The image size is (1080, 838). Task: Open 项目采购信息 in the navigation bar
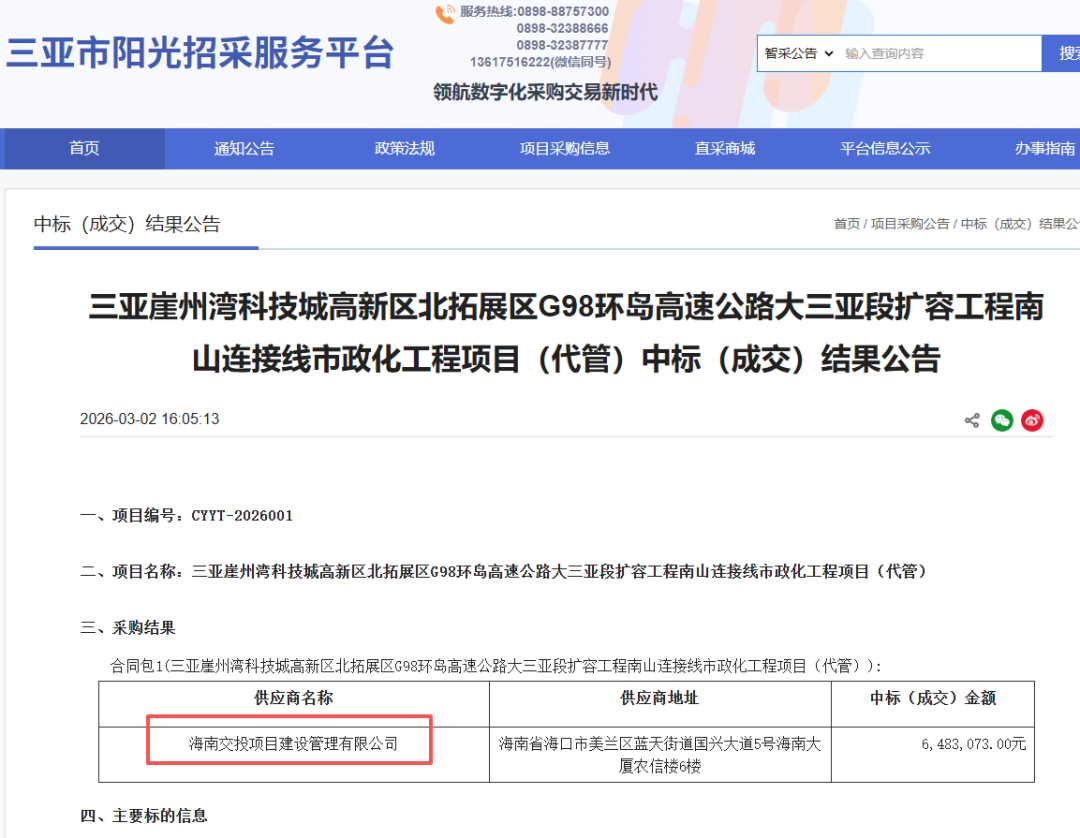(x=564, y=148)
